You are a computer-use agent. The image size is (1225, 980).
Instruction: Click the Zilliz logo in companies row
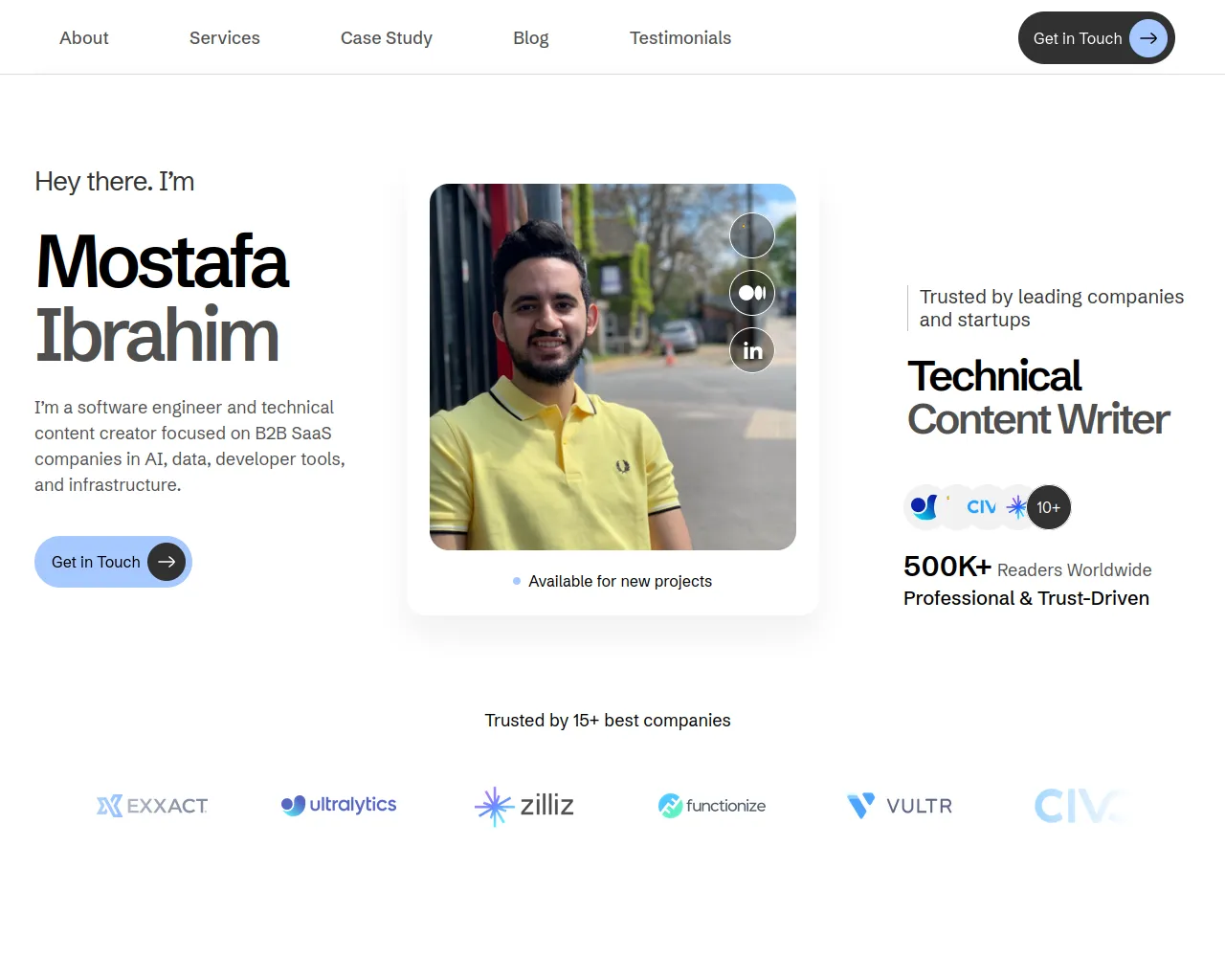pyautogui.click(x=524, y=806)
